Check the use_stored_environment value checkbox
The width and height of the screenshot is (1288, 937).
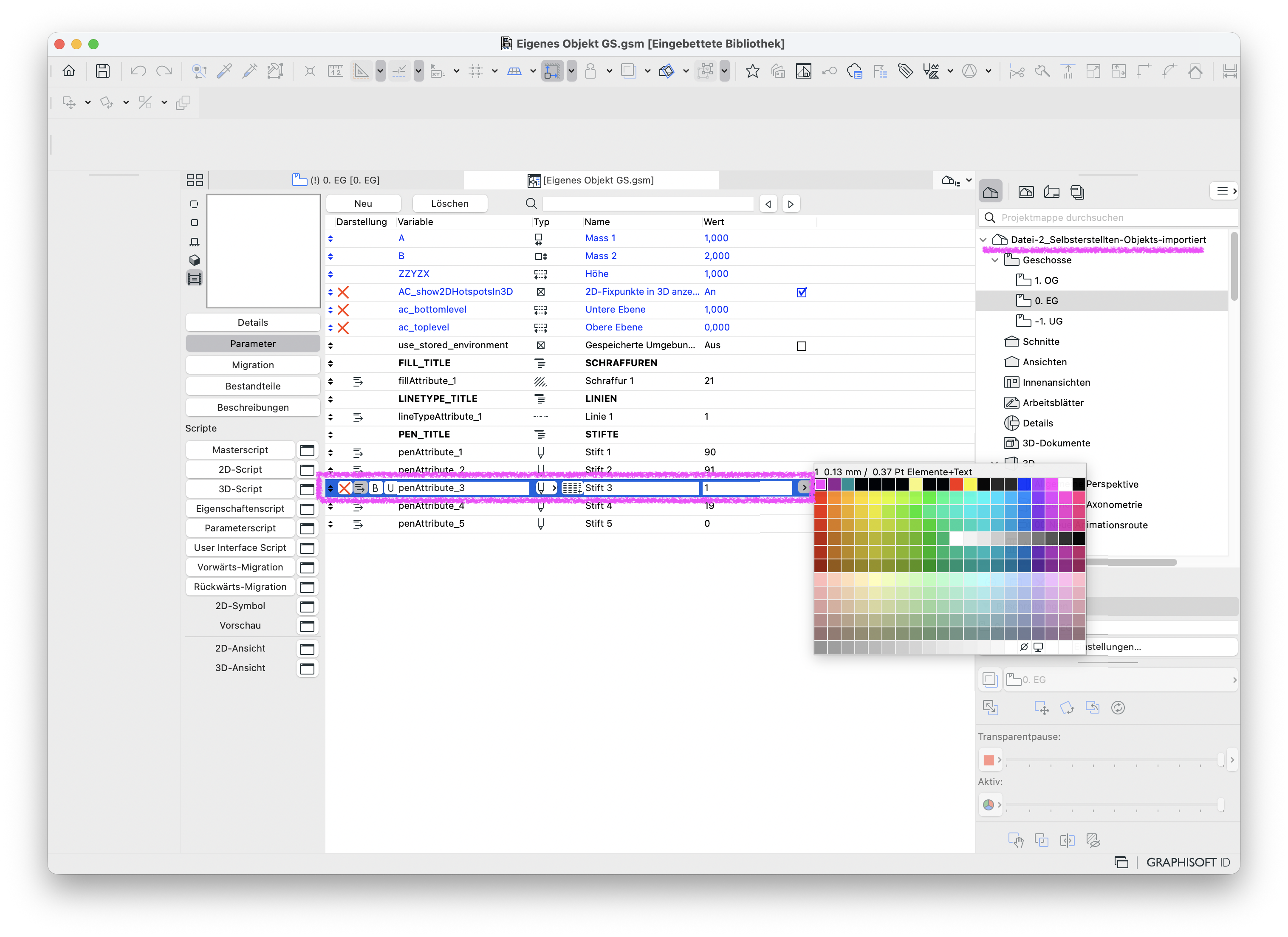(x=801, y=346)
